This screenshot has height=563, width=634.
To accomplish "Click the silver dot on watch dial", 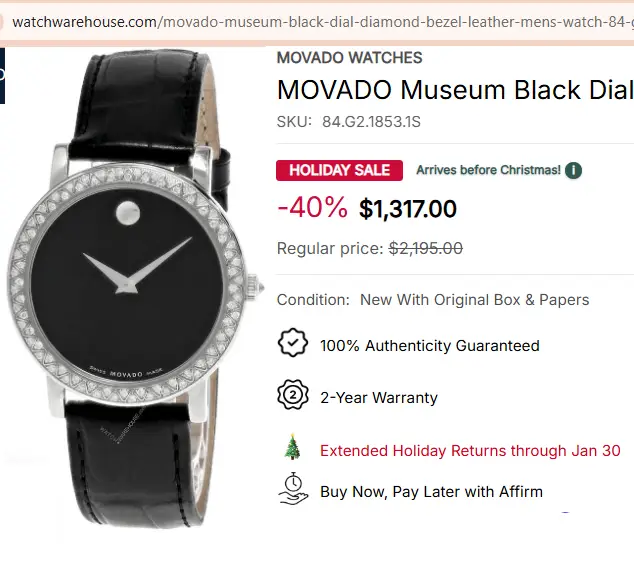I will (x=126, y=211).
